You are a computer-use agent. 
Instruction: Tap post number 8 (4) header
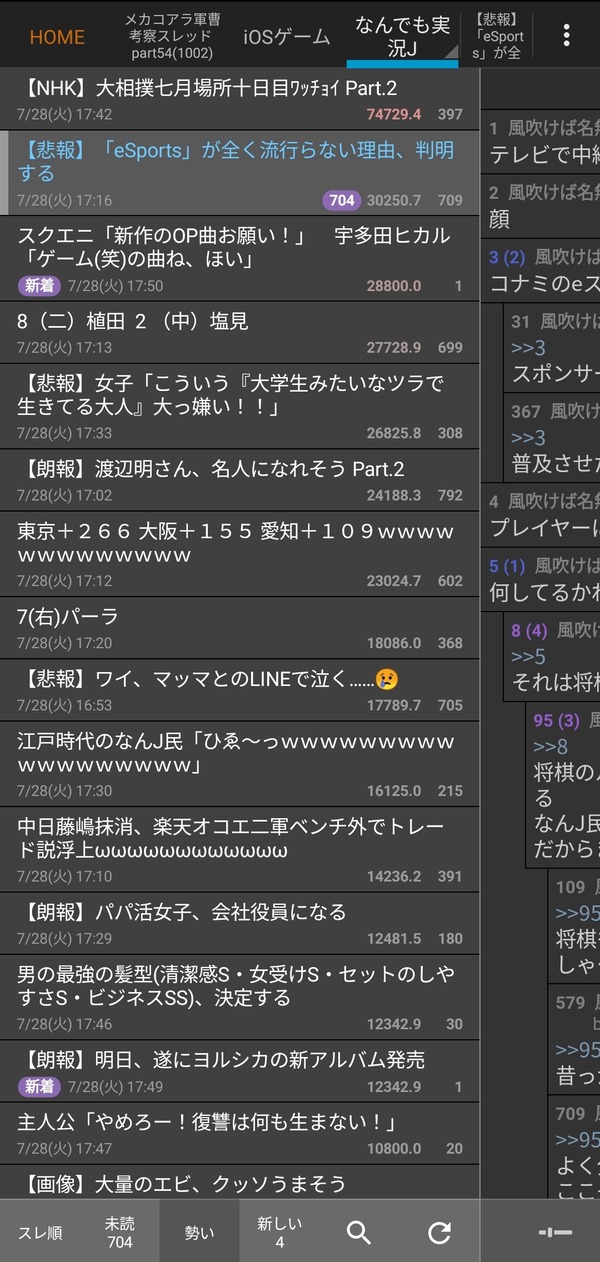point(529,630)
